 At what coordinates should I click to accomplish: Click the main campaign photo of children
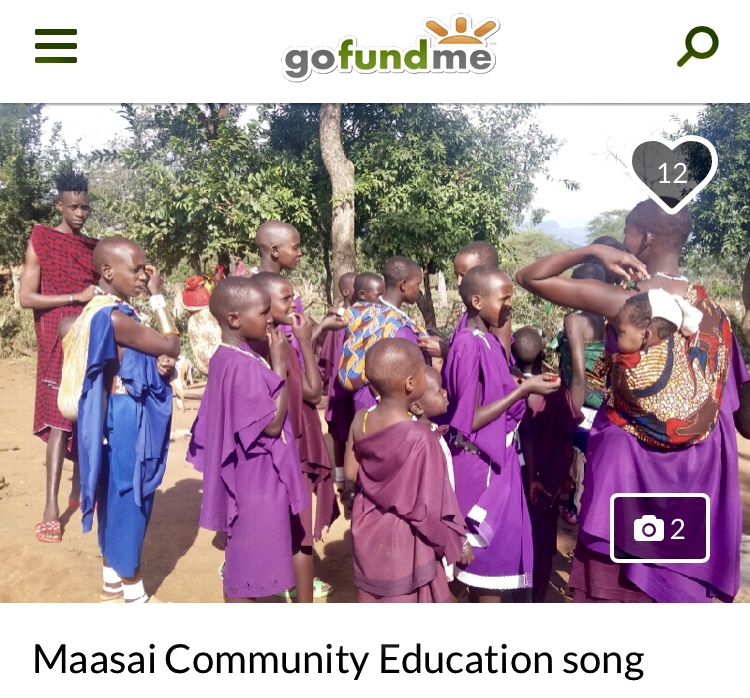click(375, 353)
